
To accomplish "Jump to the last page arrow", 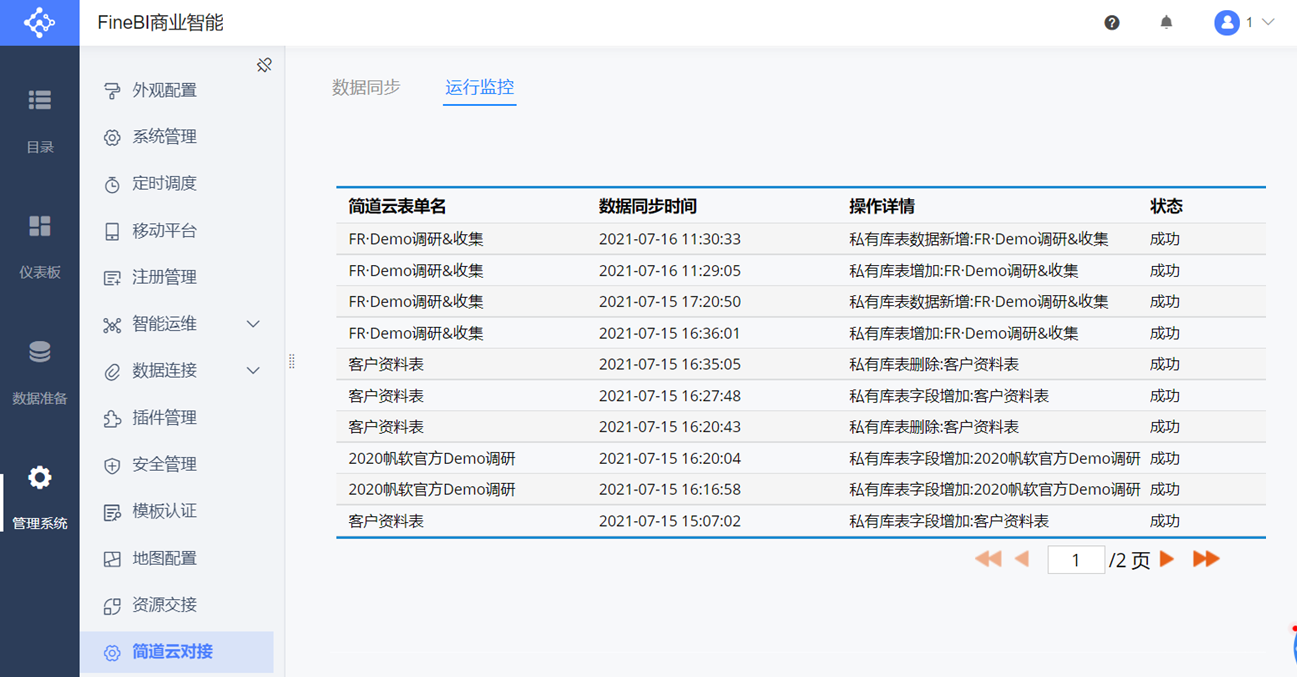I will tap(1206, 559).
